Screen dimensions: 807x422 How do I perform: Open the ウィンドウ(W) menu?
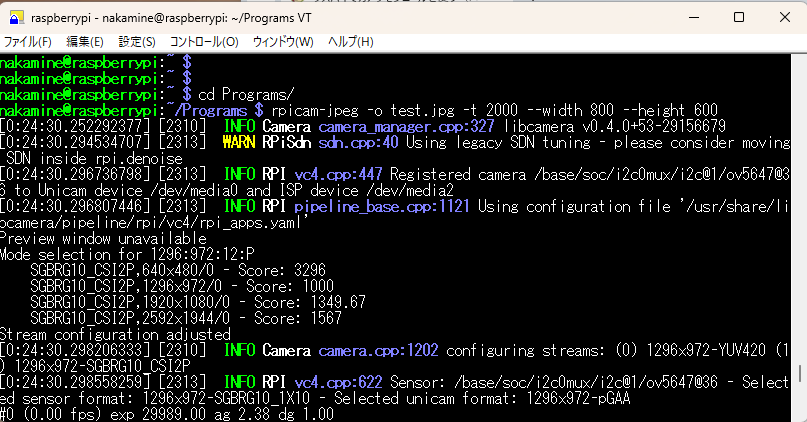pos(283,42)
